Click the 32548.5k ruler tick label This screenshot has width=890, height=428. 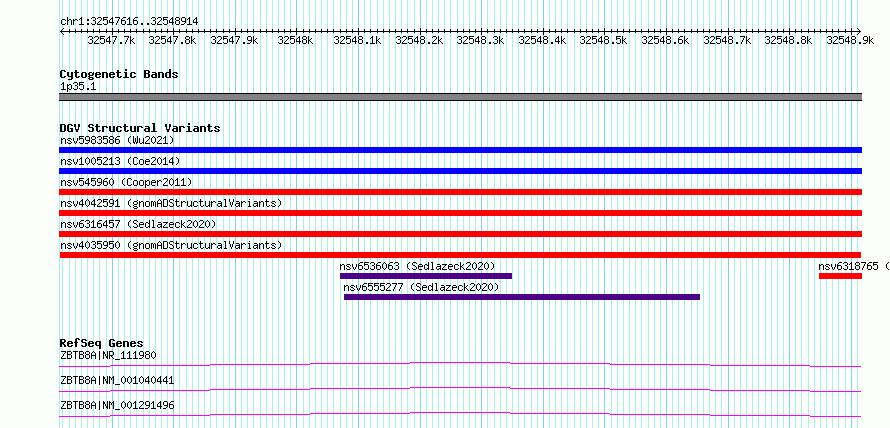tap(603, 40)
